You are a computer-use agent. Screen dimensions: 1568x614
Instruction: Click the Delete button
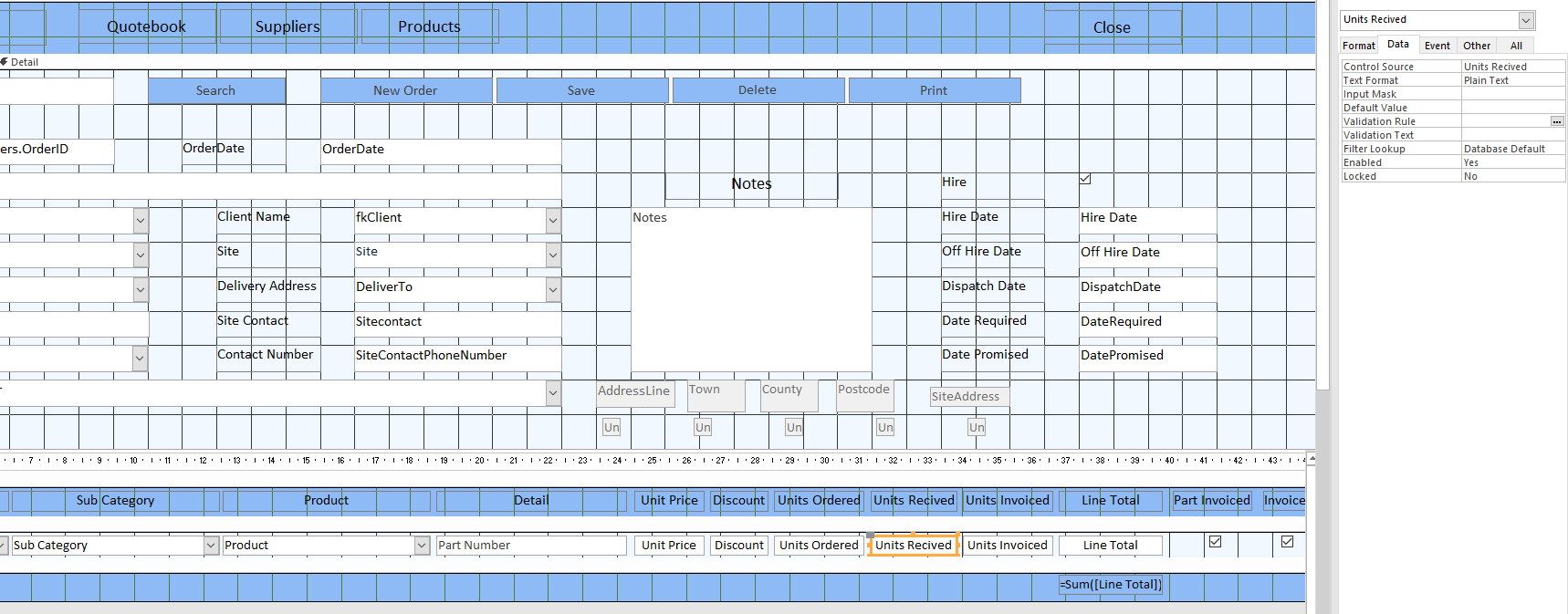[x=758, y=90]
